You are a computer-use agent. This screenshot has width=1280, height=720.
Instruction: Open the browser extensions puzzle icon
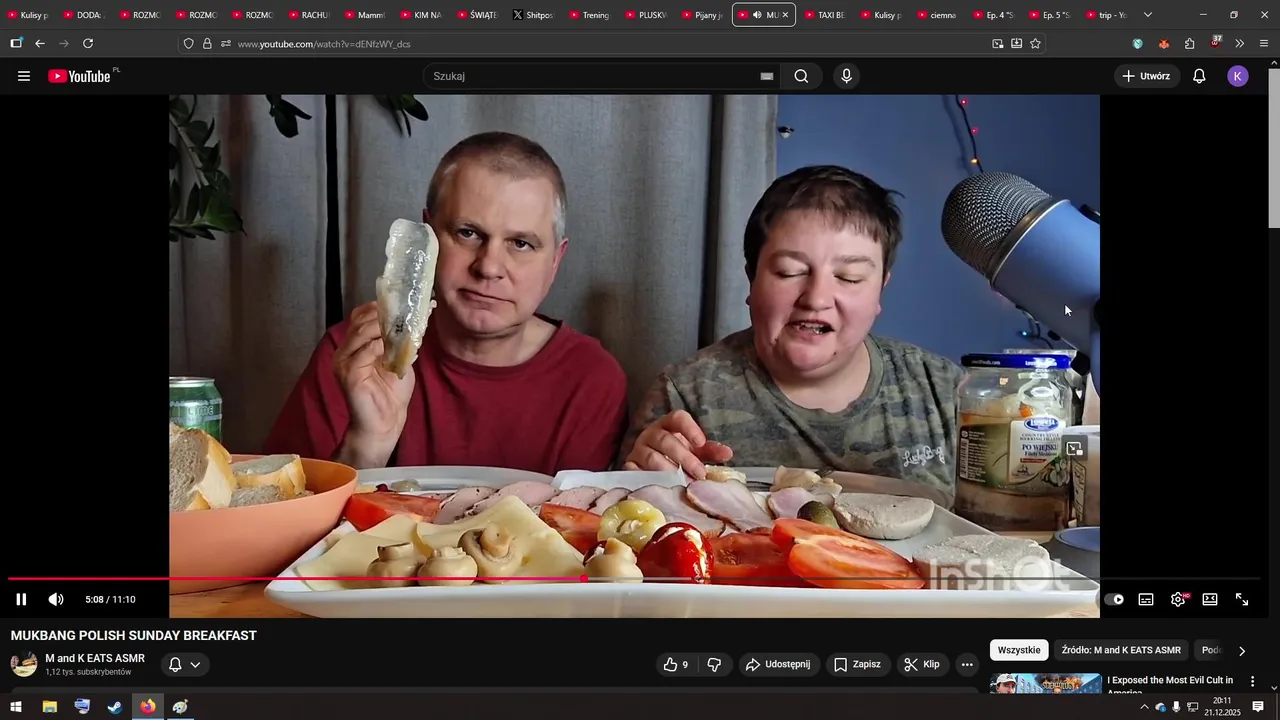(x=1189, y=44)
